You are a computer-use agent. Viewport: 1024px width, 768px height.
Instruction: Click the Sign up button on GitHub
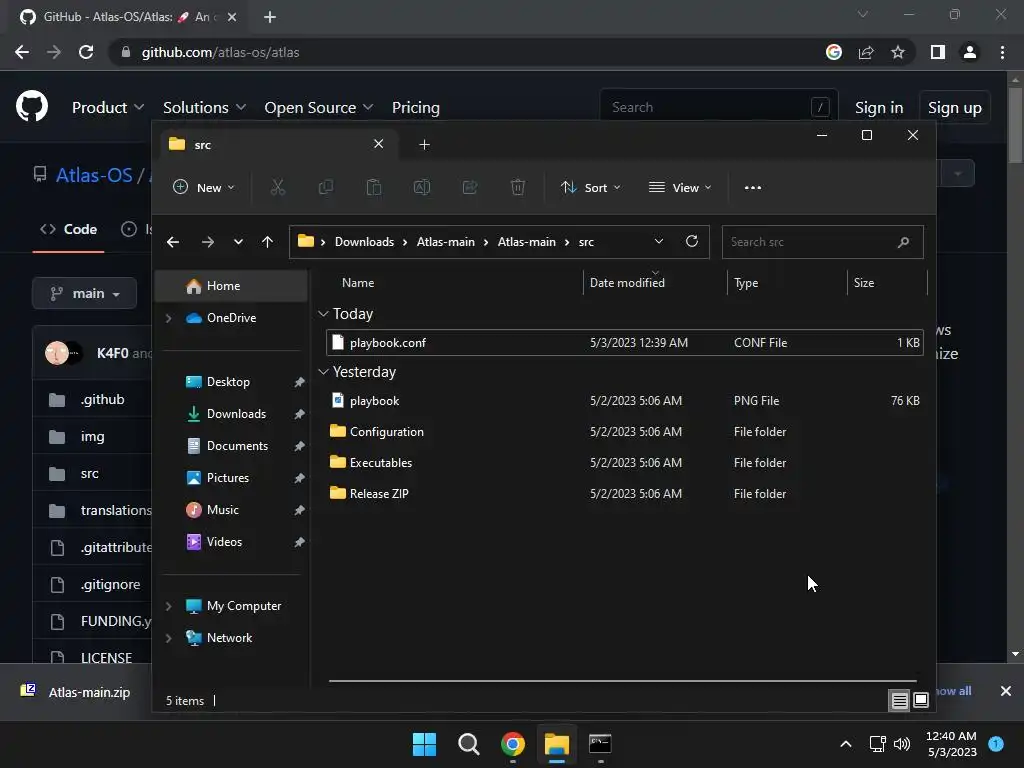click(x=955, y=108)
